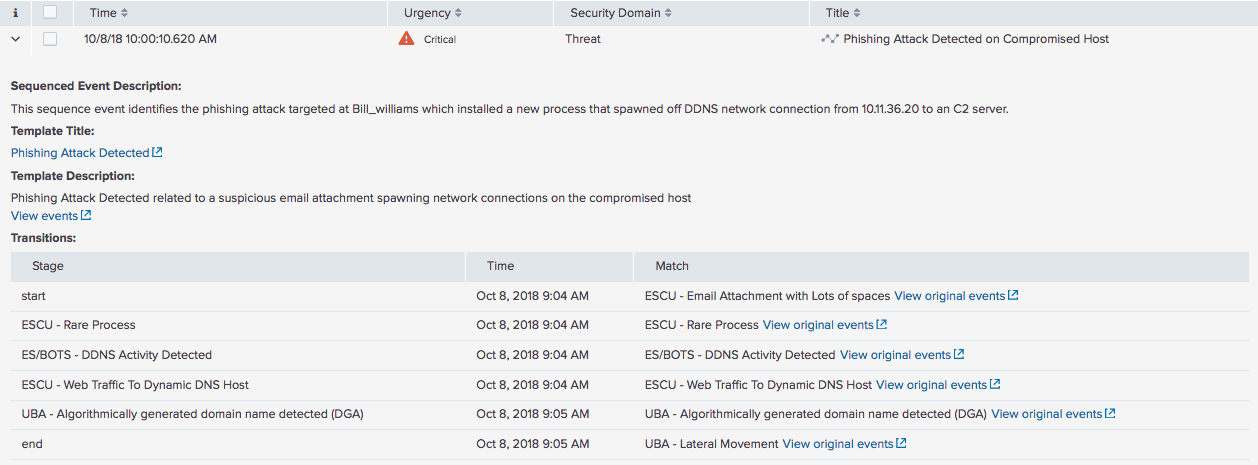View original events for DDNS Activity Detected
Image resolution: width=1258 pixels, height=465 pixels.
(896, 355)
